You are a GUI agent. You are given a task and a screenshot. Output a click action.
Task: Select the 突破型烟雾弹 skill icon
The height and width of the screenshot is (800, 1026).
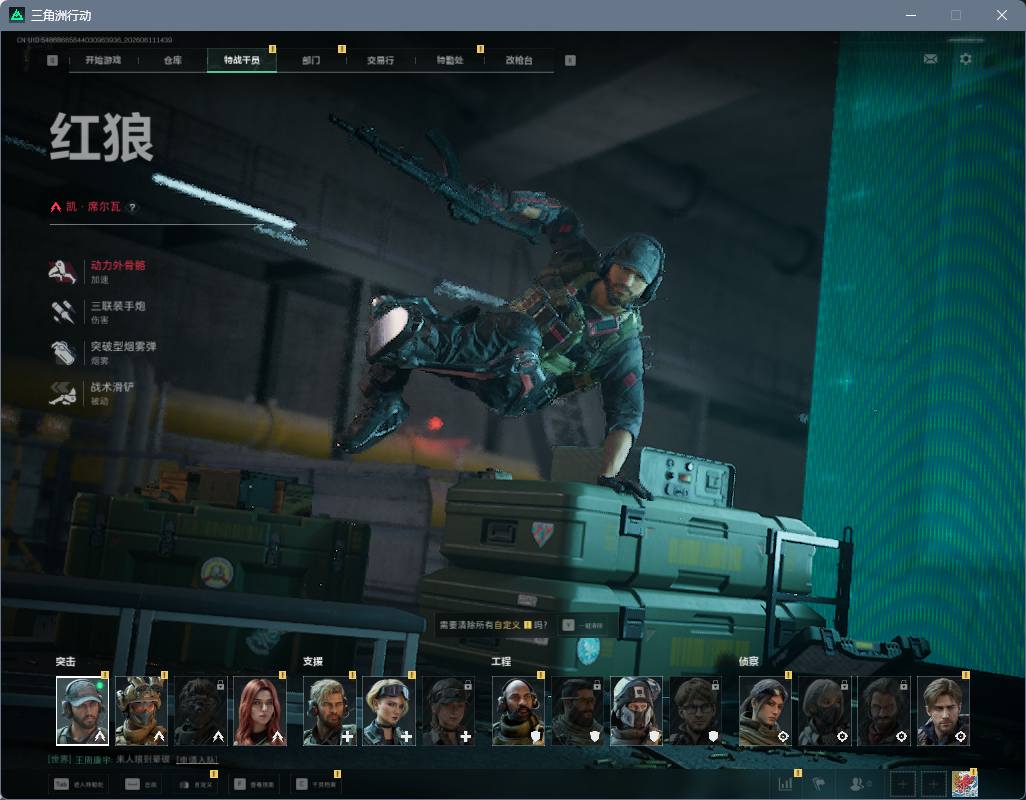click(x=63, y=353)
